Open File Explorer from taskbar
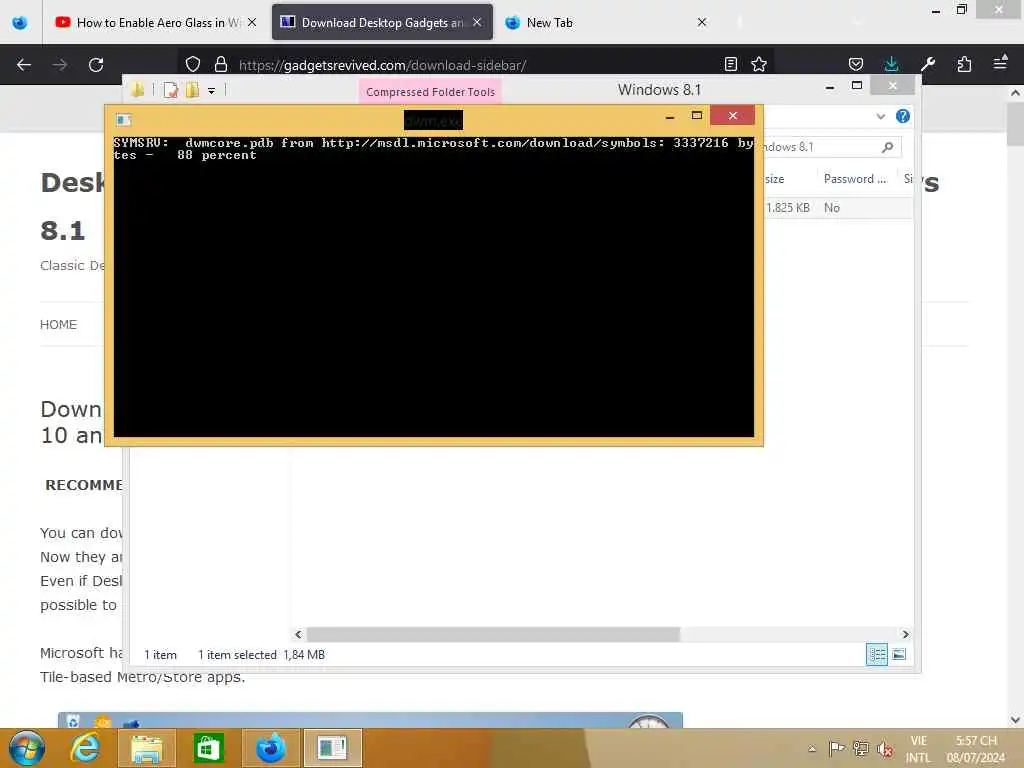1024x768 pixels. (x=146, y=749)
